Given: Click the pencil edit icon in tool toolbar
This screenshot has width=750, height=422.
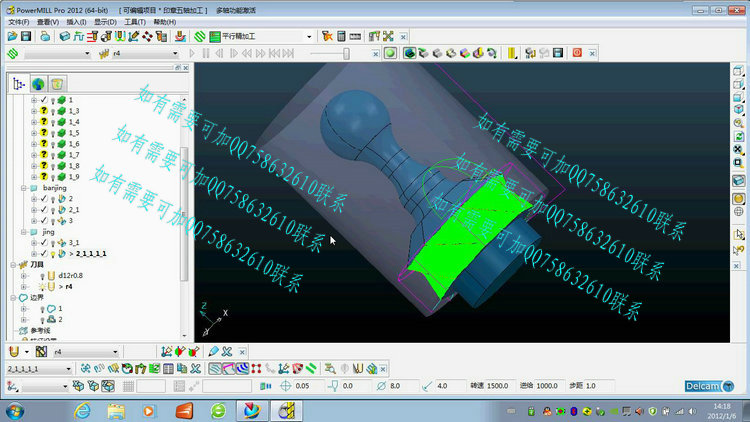Looking at the screenshot, I should pyautogui.click(x=213, y=352).
